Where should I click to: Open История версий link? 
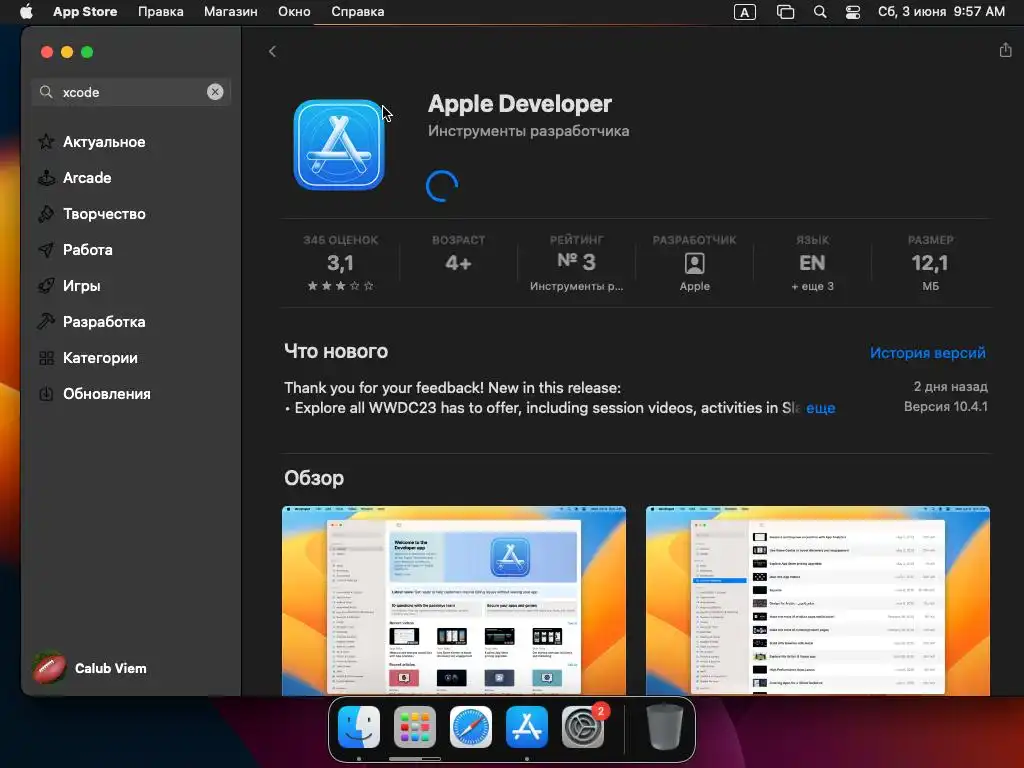click(x=927, y=353)
